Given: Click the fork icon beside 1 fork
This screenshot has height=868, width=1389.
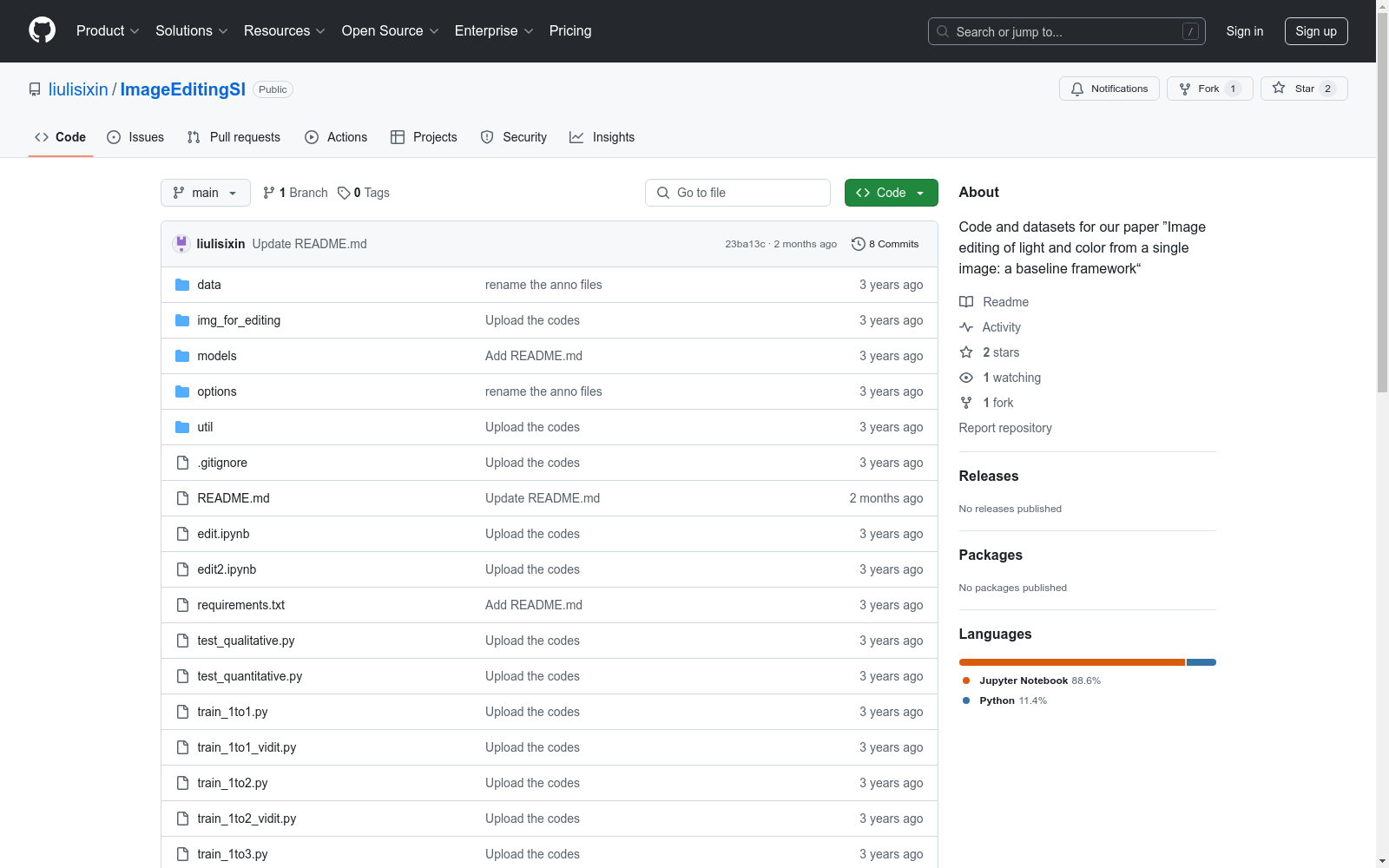Looking at the screenshot, I should point(966,403).
